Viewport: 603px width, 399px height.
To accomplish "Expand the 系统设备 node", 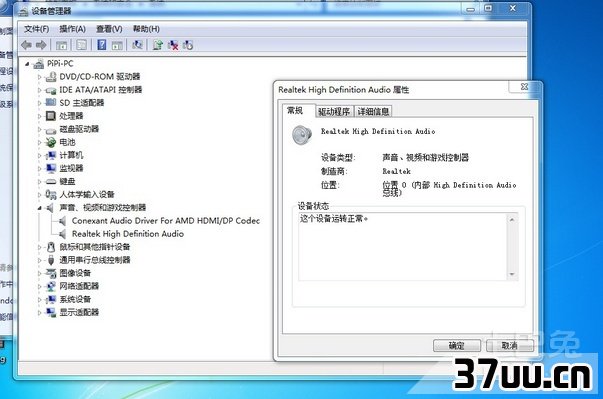I will (39, 299).
